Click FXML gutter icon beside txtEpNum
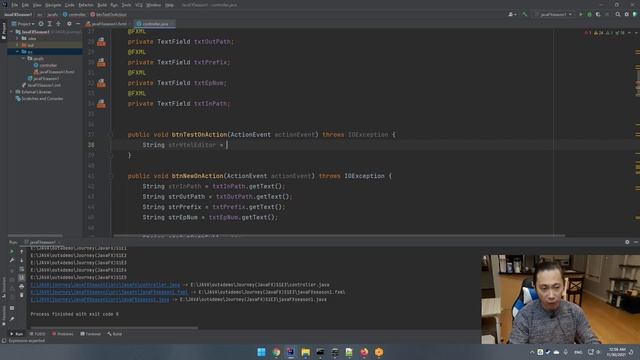The width and height of the screenshot is (640, 360). pyautogui.click(x=101, y=83)
